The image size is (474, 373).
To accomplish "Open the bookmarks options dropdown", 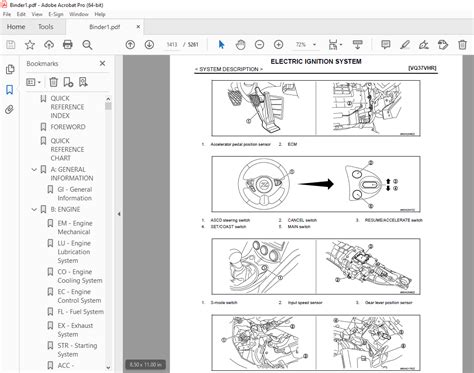I will click(x=33, y=82).
